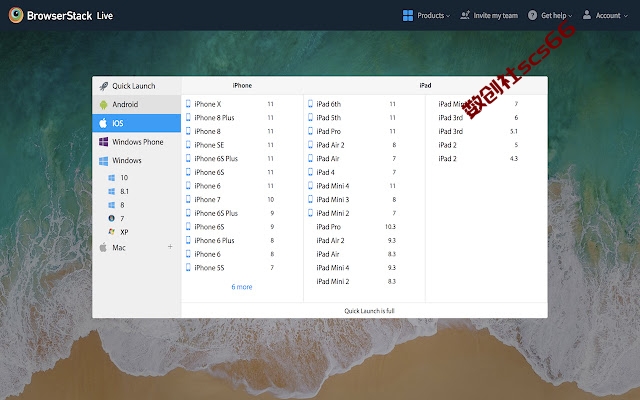Expand Mac with the plus button

[x=170, y=247]
